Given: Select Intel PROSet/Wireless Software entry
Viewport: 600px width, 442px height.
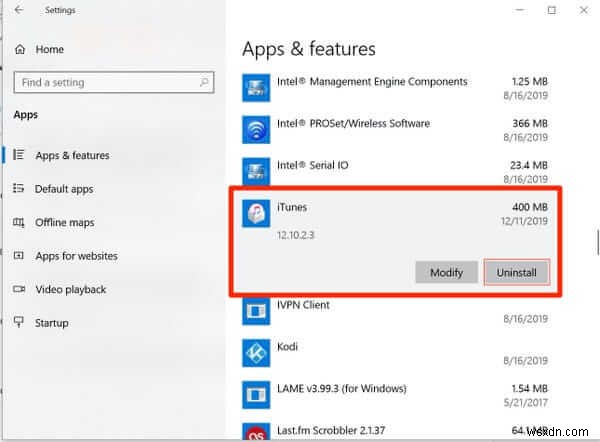Looking at the screenshot, I should click(x=353, y=123).
